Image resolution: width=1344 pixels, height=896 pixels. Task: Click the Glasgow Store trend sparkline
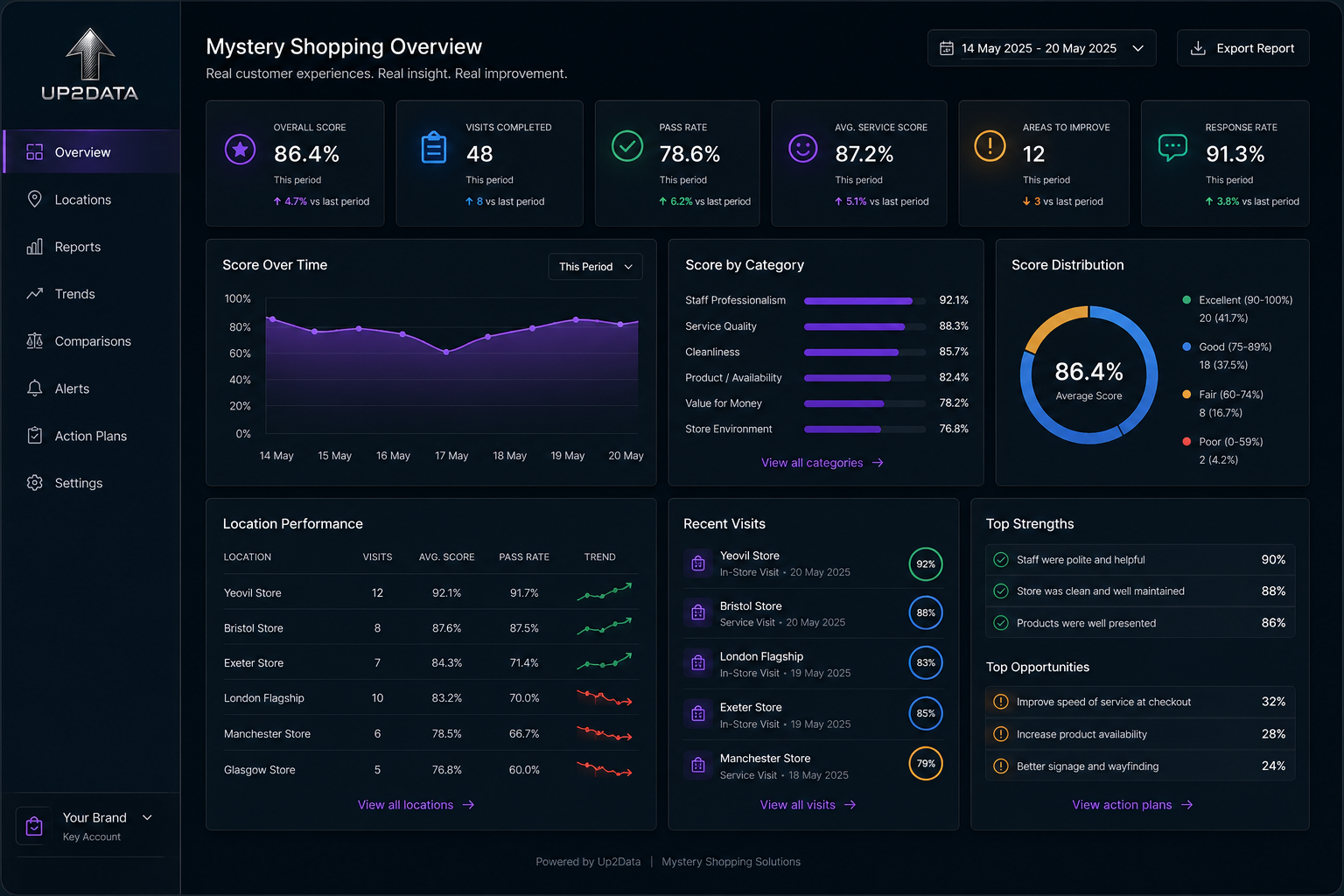tap(604, 770)
